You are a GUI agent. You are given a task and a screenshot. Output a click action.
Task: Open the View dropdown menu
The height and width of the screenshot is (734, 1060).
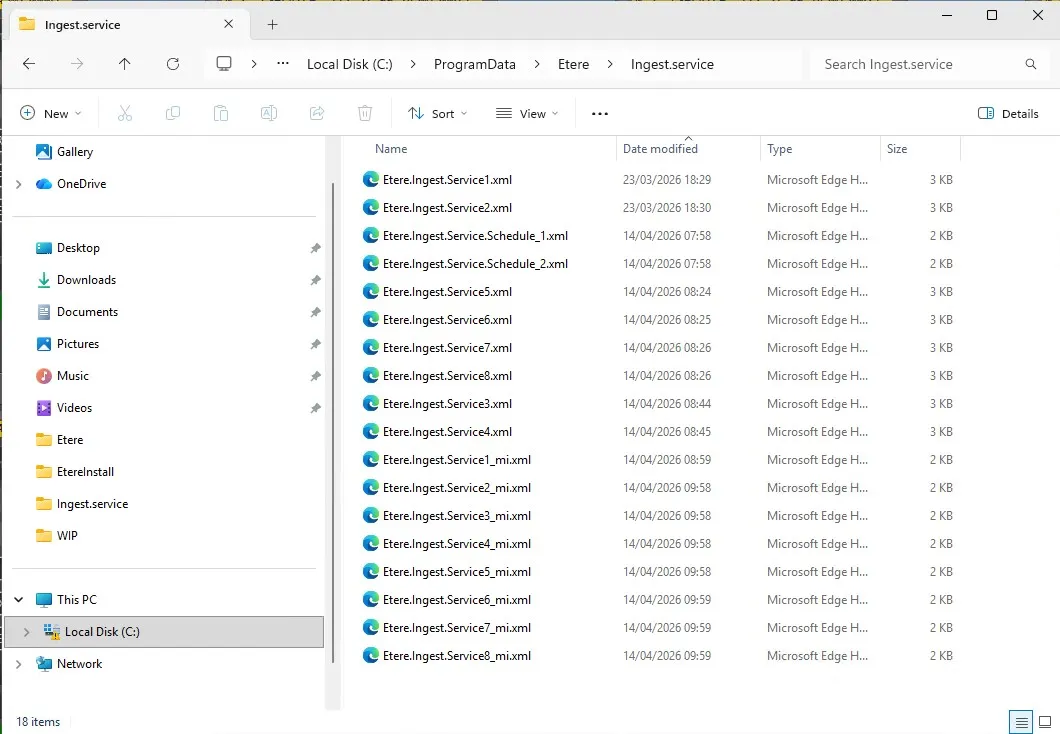(x=527, y=114)
